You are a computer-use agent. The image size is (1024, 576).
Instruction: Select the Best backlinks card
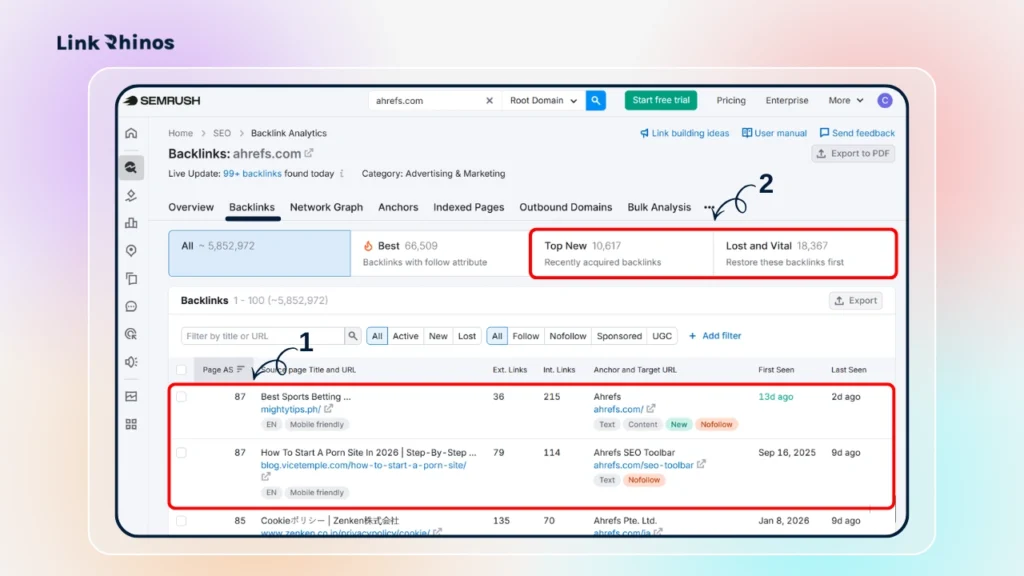click(440, 253)
